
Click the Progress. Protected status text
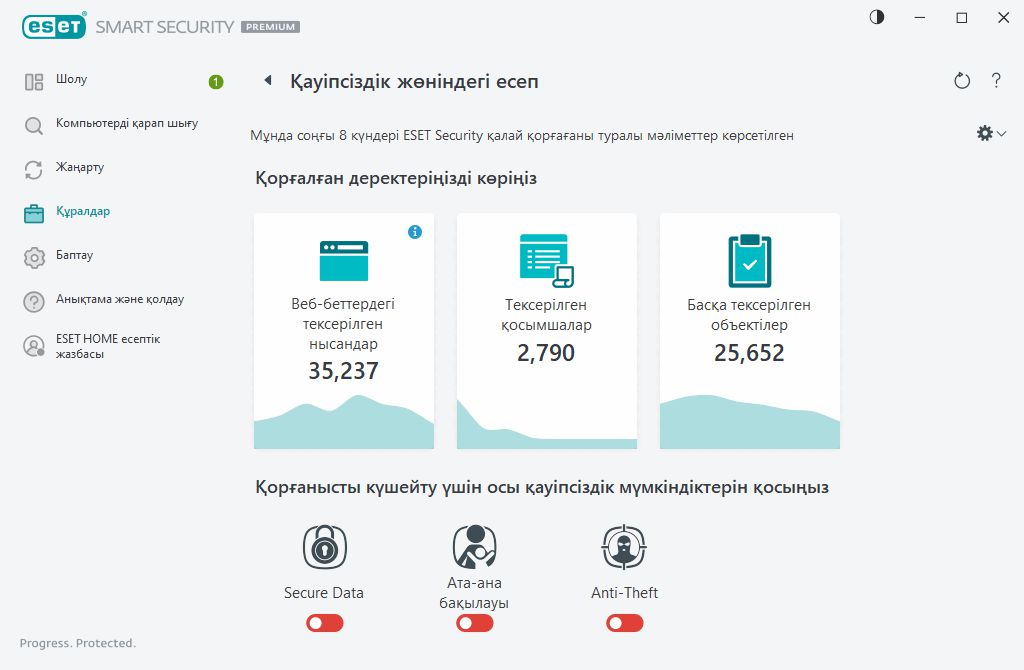click(76, 643)
